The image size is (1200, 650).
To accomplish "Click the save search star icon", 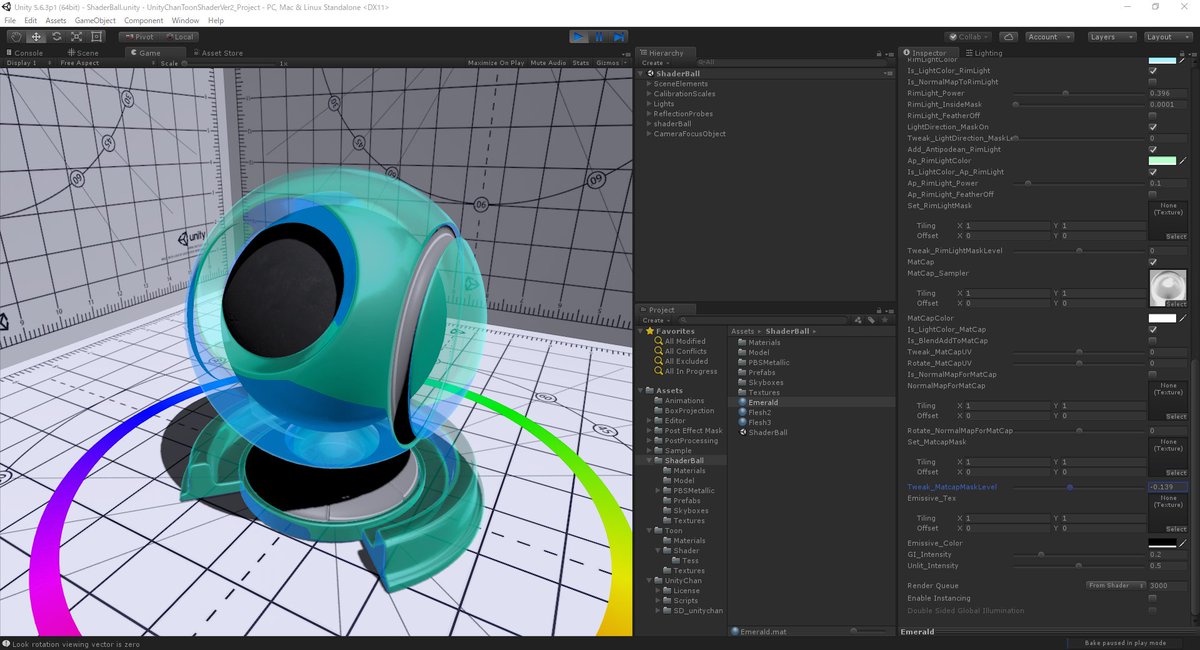I will [x=883, y=320].
